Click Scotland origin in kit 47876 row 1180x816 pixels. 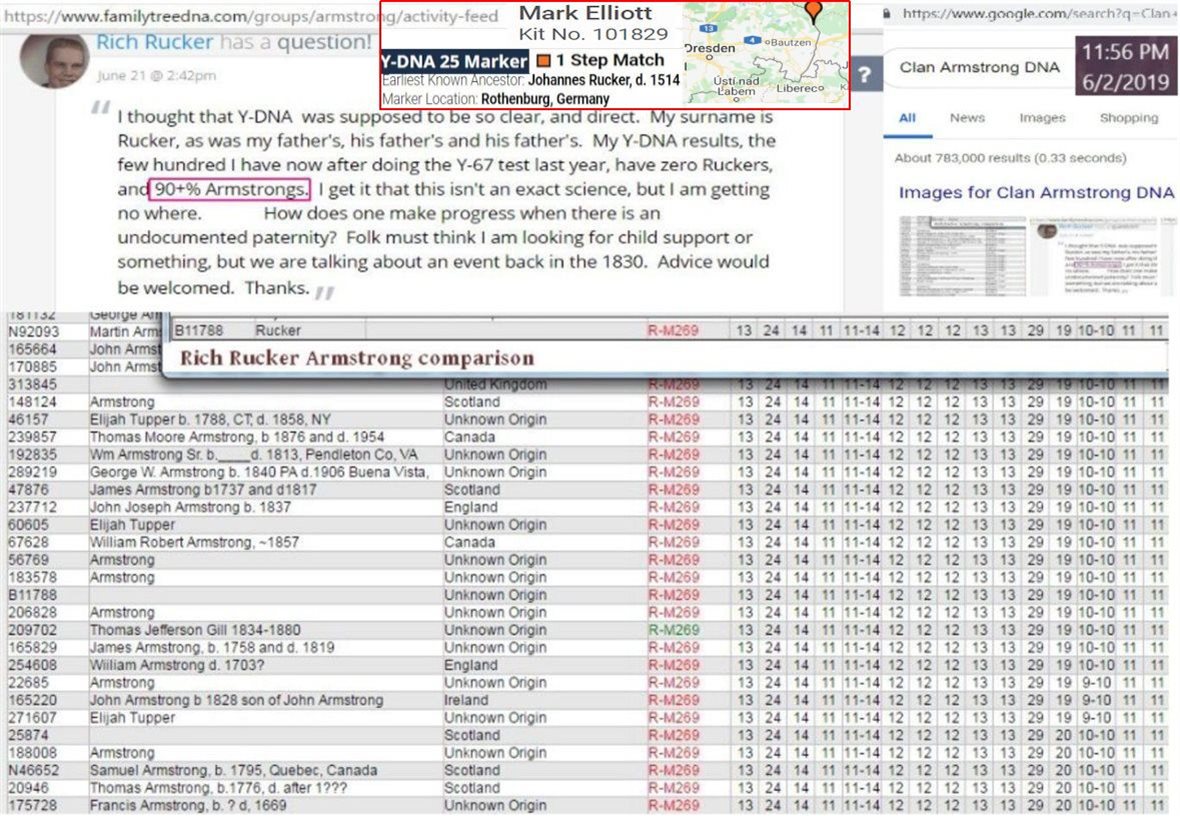(x=472, y=489)
